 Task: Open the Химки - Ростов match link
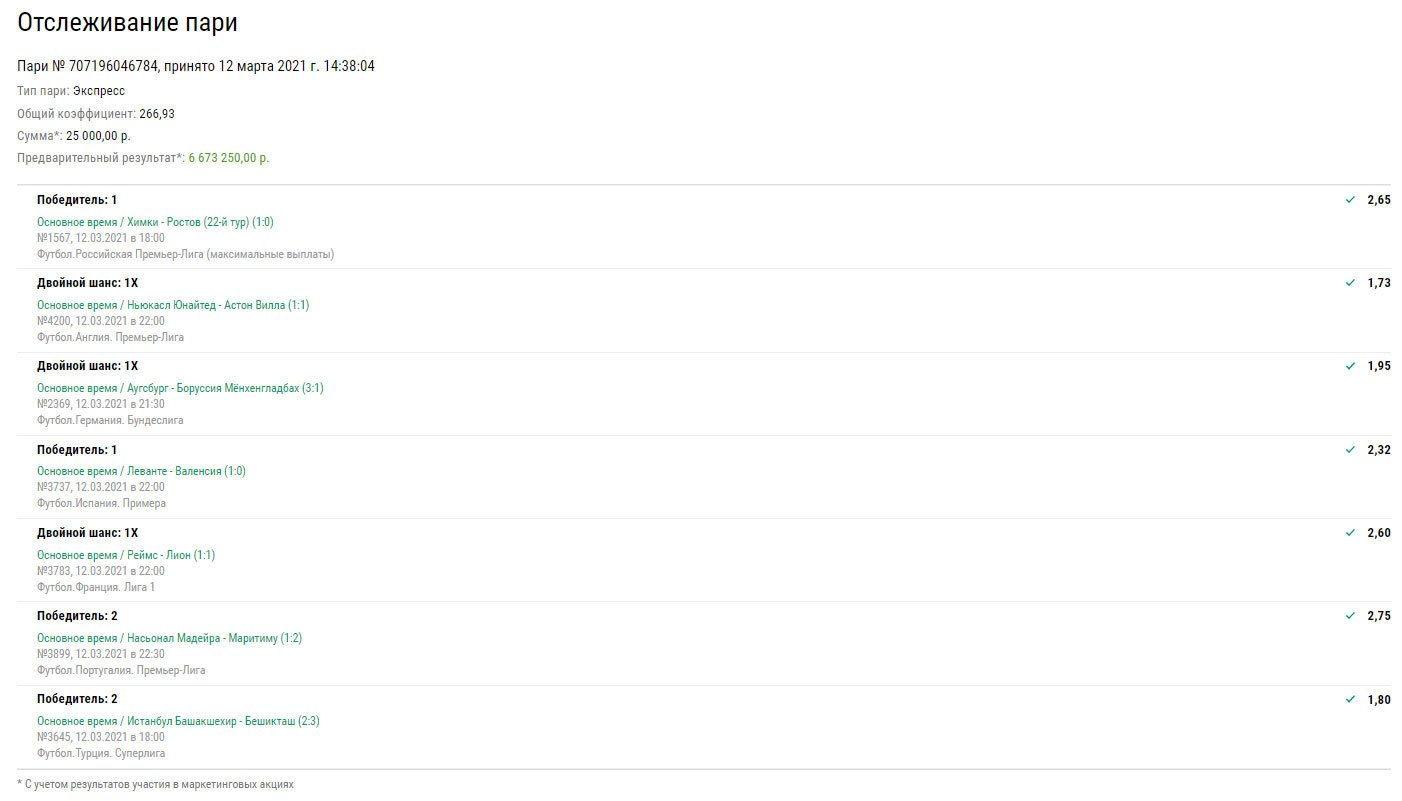[155, 222]
